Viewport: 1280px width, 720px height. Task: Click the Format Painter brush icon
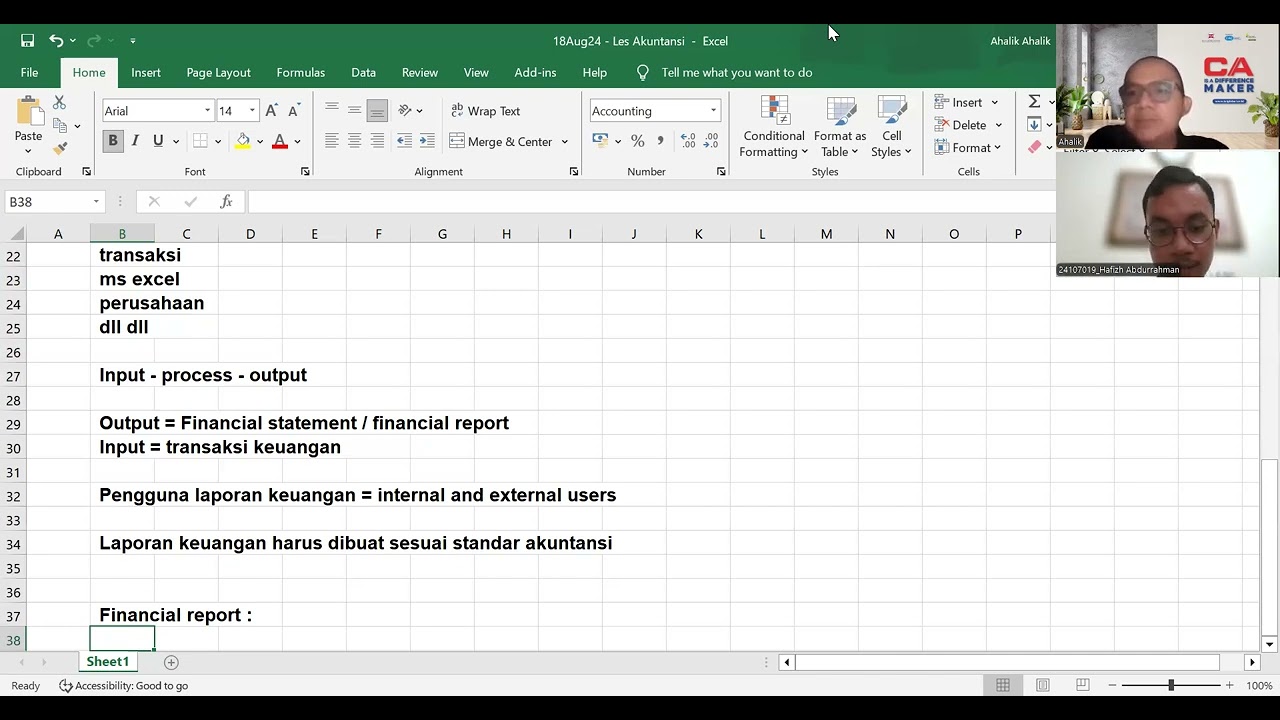(x=60, y=148)
